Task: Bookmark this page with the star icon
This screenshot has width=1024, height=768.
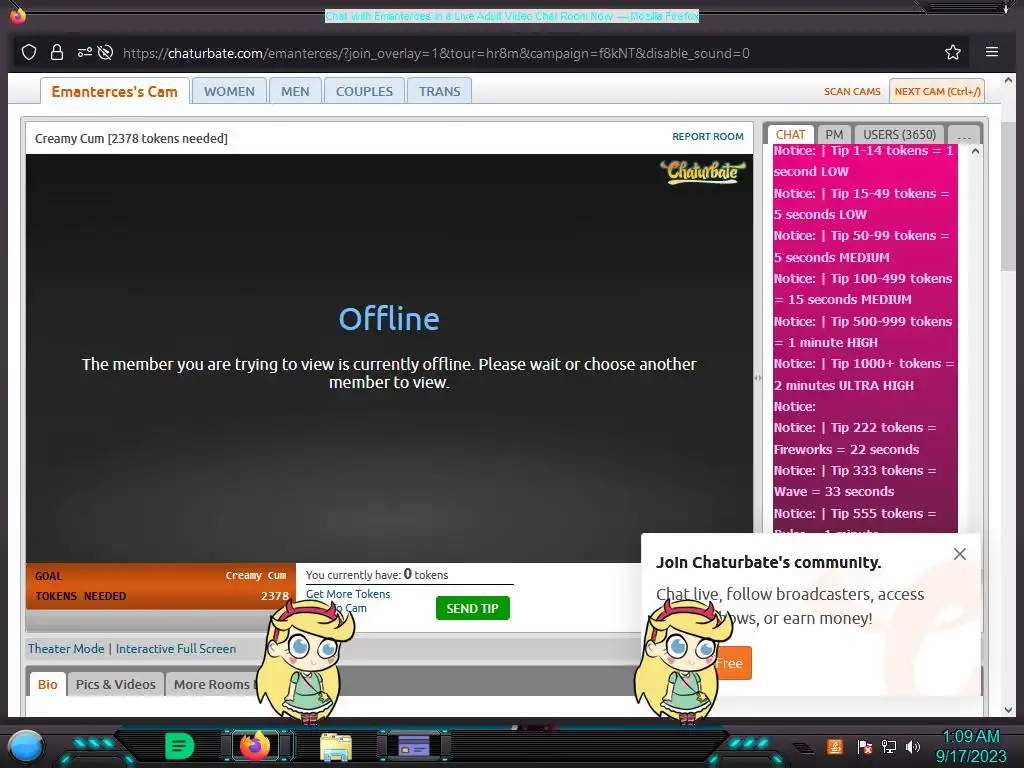Action: pyautogui.click(x=953, y=52)
